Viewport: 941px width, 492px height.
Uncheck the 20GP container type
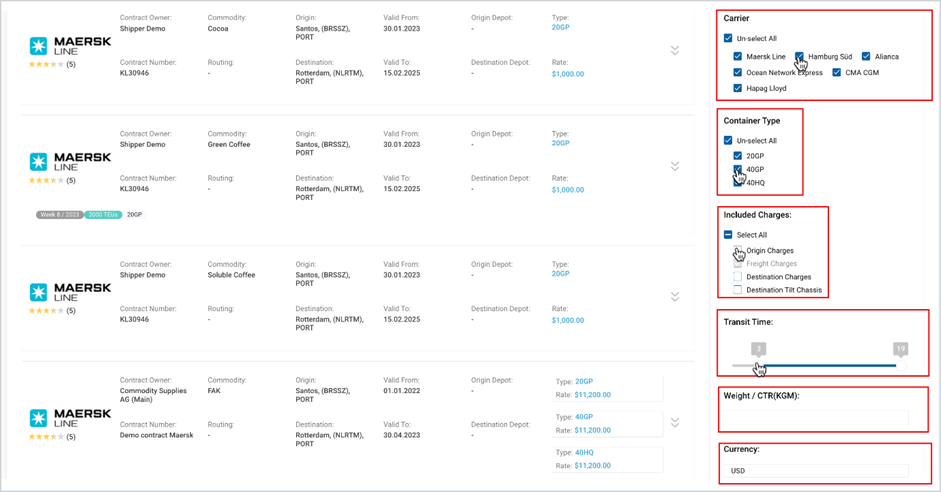738,156
